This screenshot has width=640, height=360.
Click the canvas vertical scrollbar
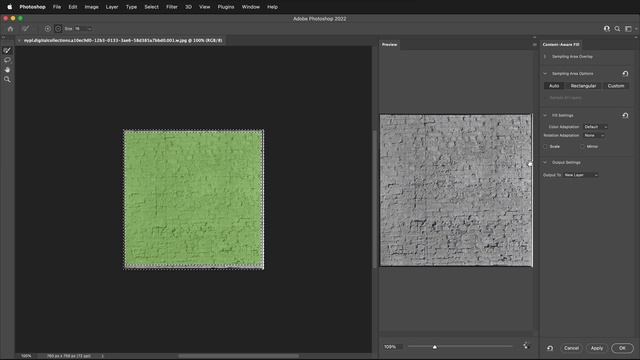374,198
